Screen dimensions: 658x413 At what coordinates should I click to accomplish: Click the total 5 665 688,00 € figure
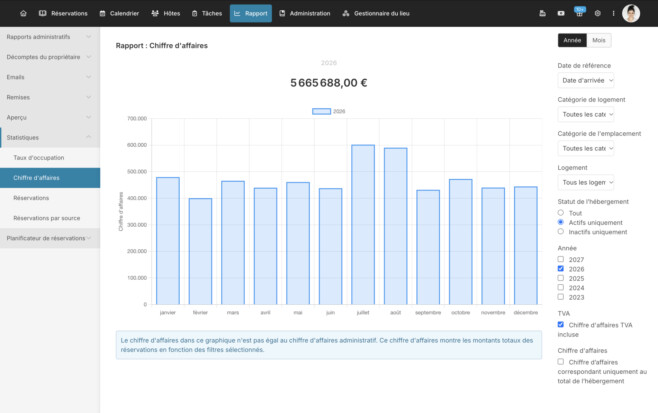329,83
